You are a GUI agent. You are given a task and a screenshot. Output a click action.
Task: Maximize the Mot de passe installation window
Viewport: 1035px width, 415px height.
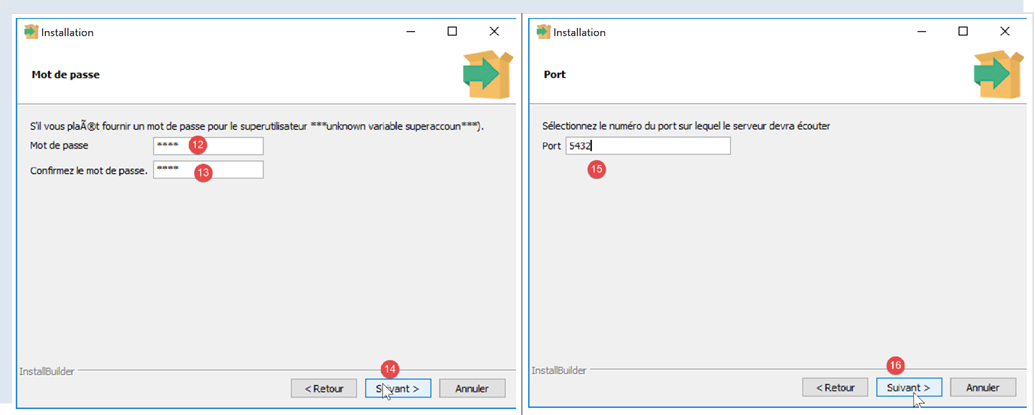point(452,32)
